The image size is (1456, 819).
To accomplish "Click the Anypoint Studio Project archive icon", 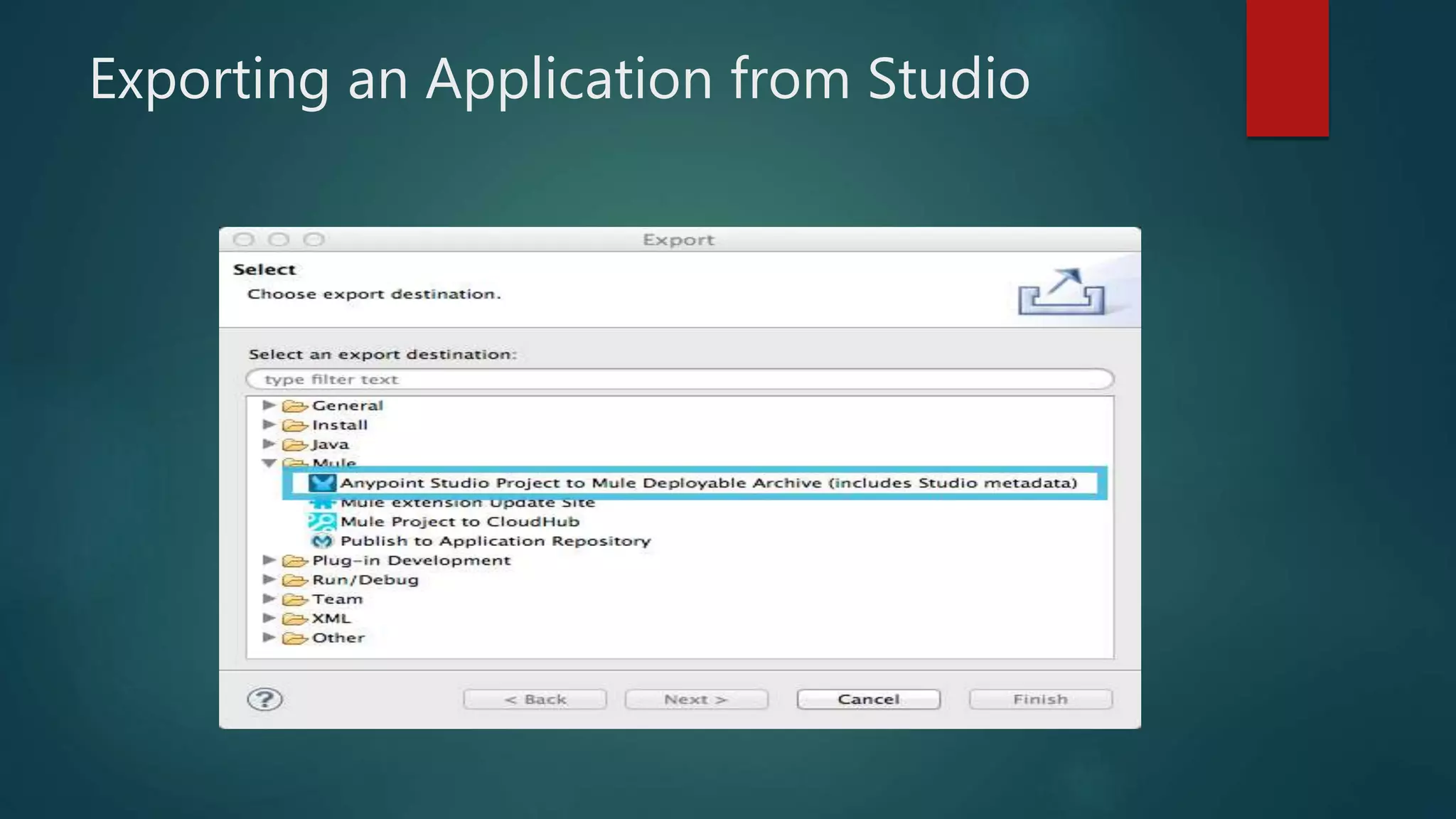I will 322,483.
